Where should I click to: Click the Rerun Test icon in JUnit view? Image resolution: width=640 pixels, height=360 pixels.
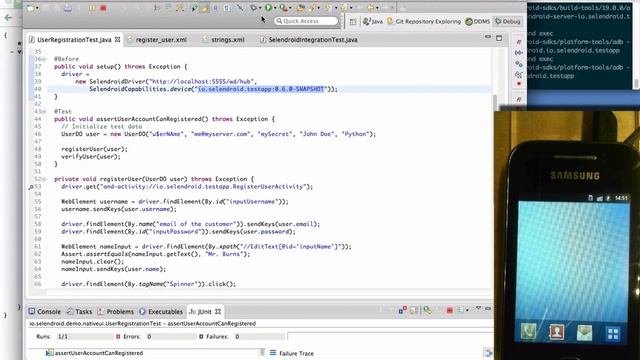point(427,310)
